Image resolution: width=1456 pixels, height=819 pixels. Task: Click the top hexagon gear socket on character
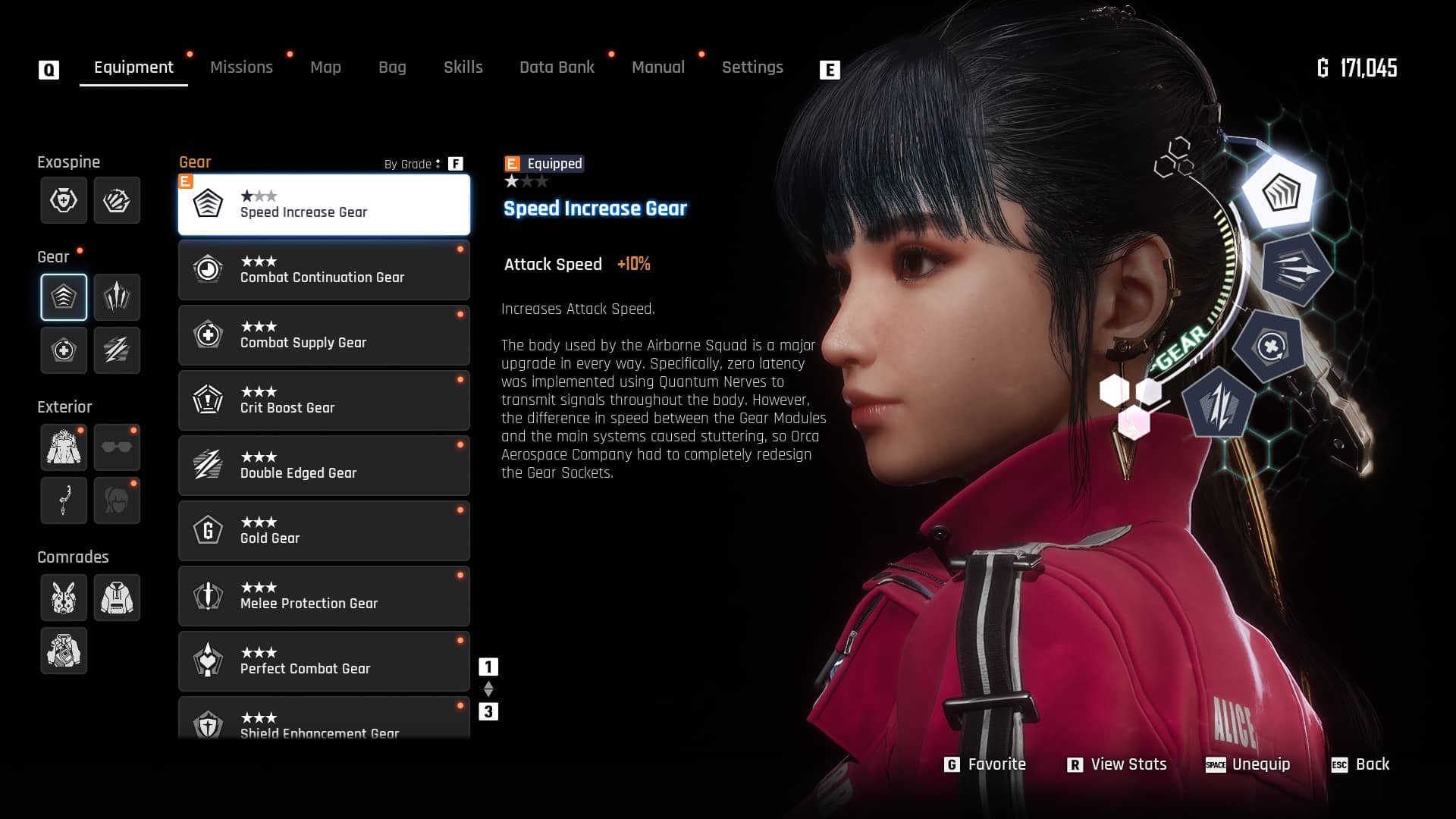[x=1280, y=193]
